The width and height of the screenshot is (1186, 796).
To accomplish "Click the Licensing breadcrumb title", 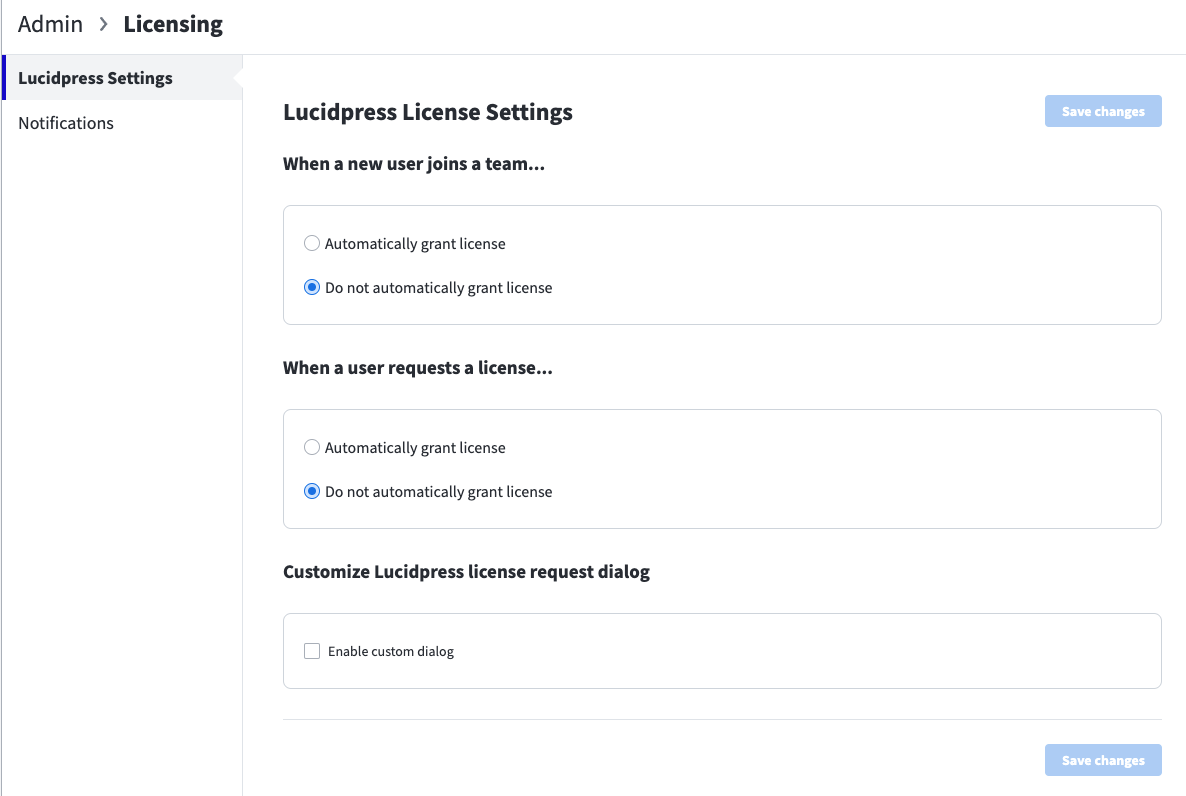I will tap(173, 24).
